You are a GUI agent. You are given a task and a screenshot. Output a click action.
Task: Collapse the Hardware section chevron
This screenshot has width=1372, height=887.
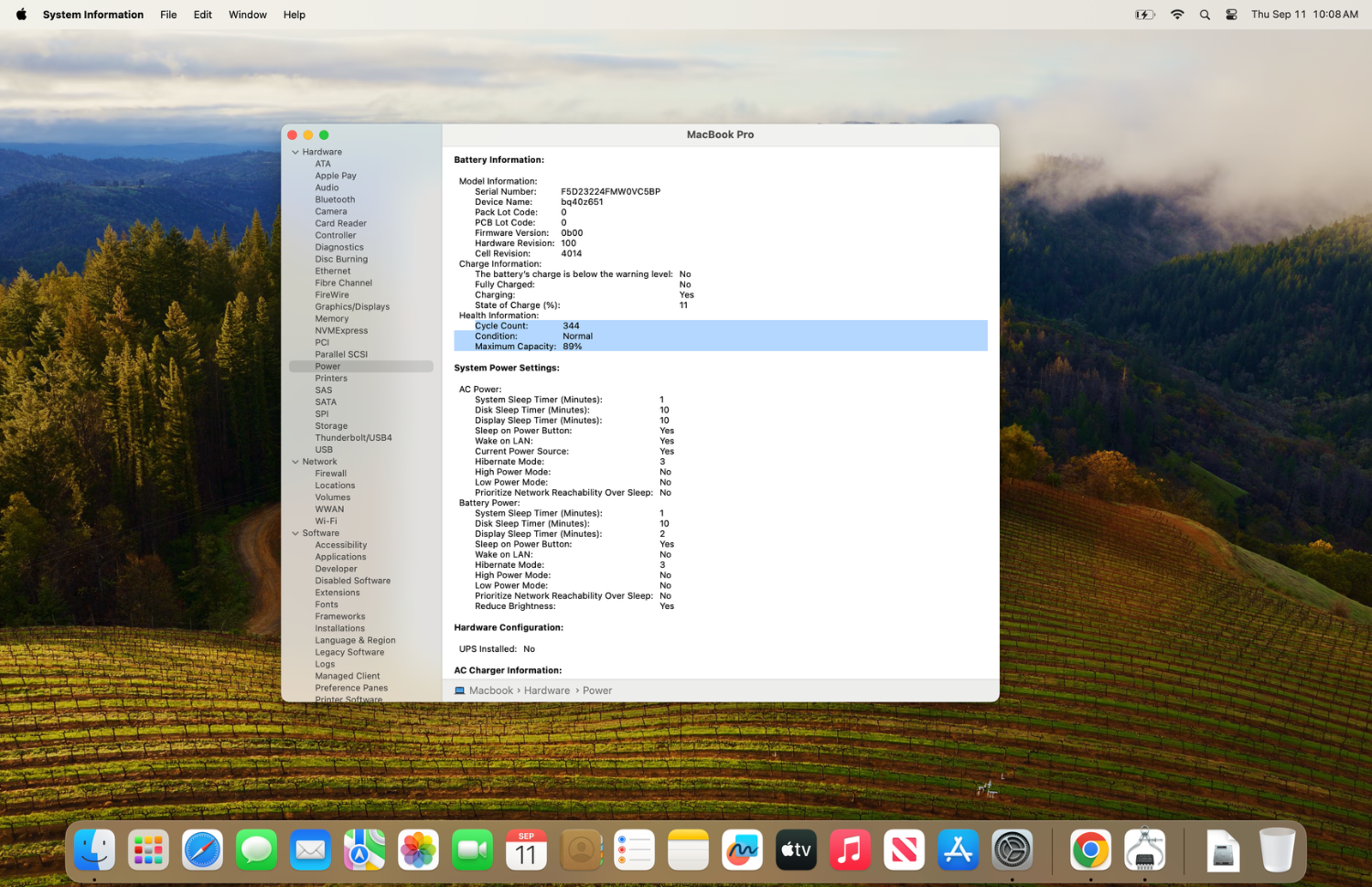point(295,152)
